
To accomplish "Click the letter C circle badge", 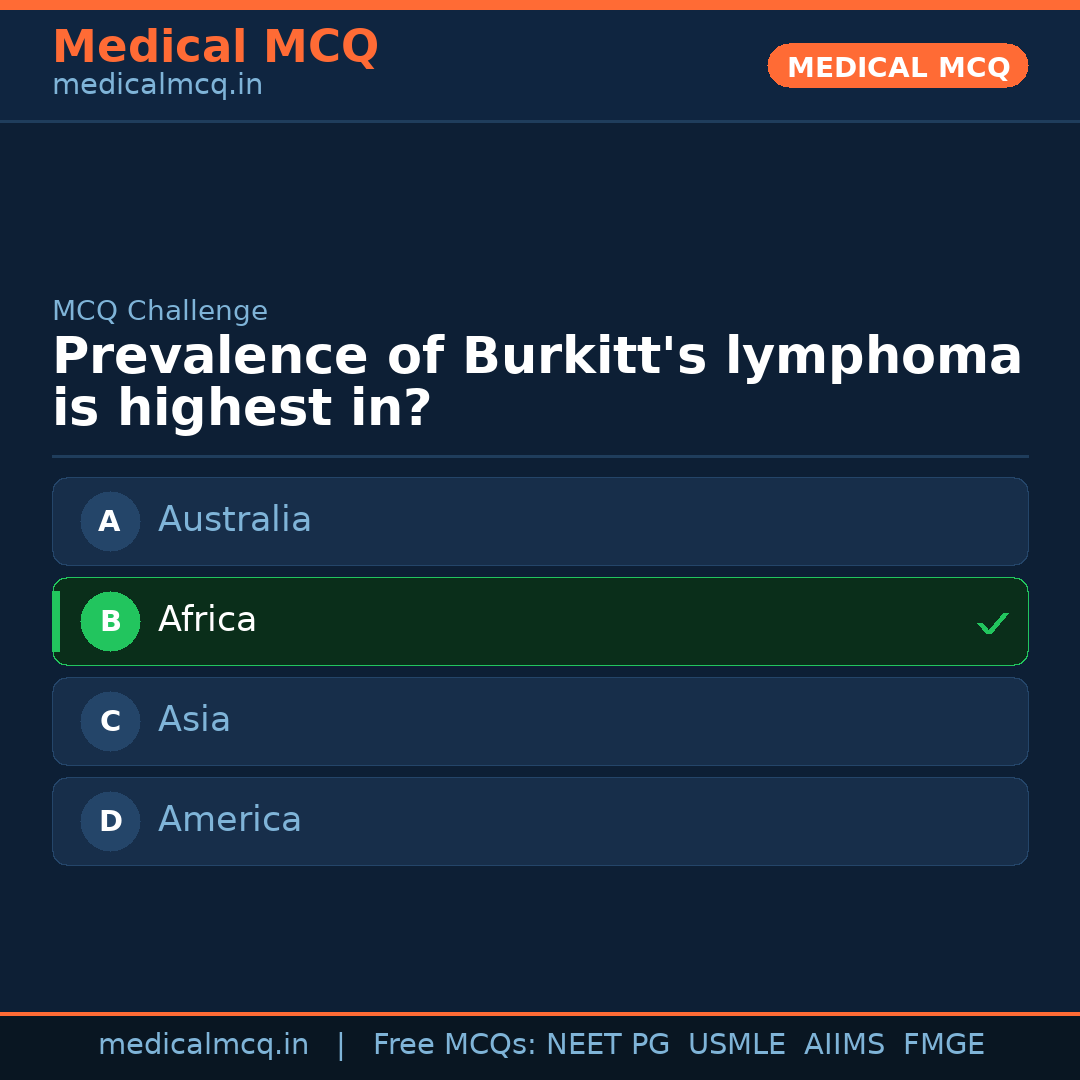I will (110, 721).
